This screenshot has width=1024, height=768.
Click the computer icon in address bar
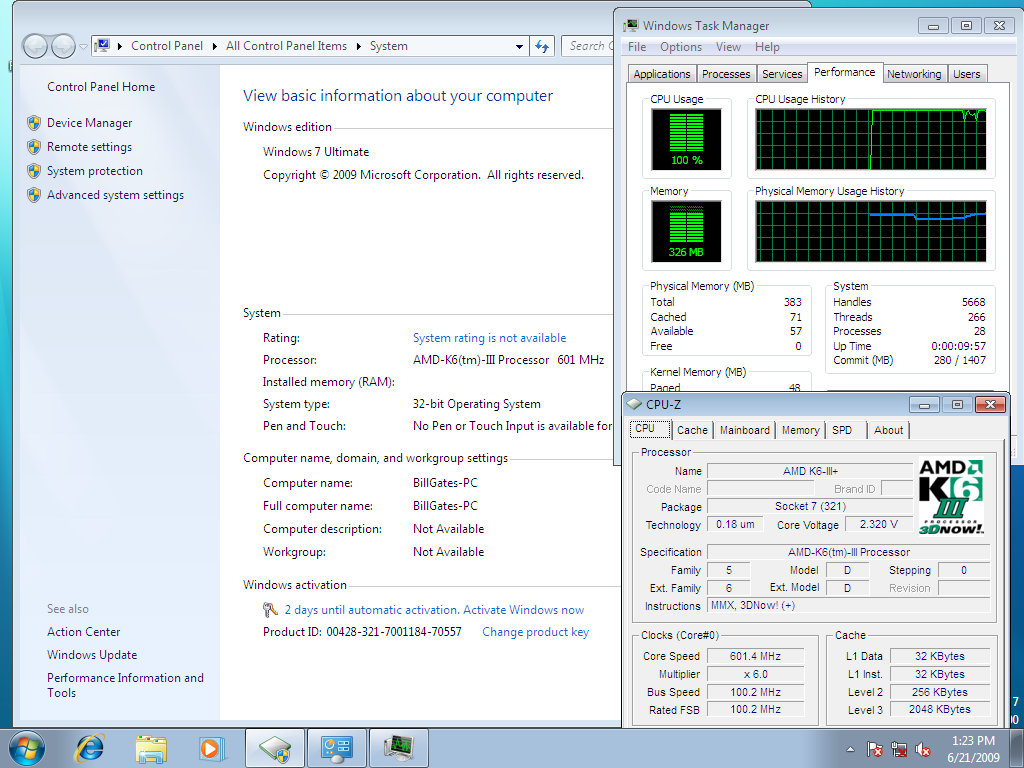tap(103, 46)
